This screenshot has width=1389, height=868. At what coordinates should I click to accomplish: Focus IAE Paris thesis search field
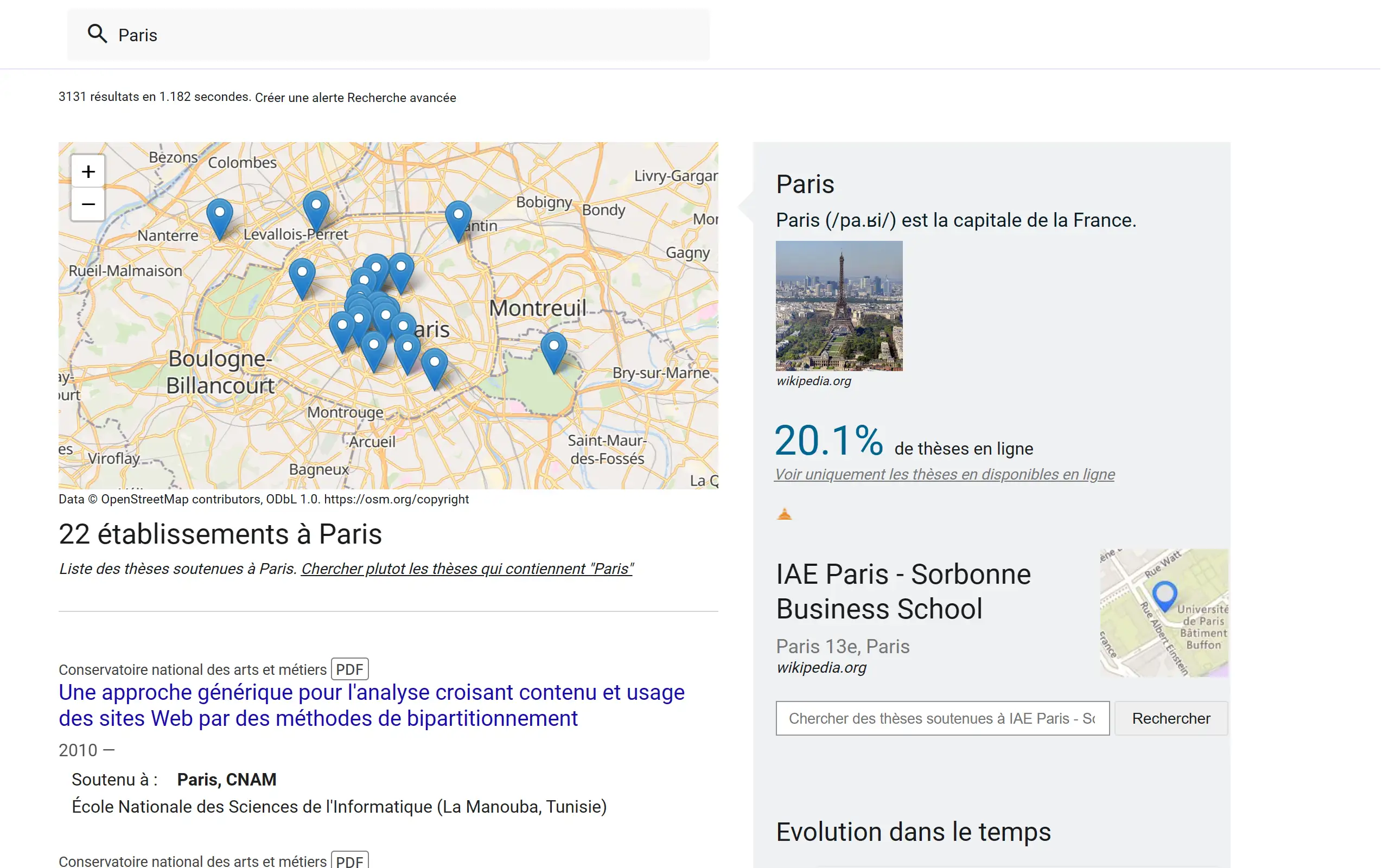(942, 718)
